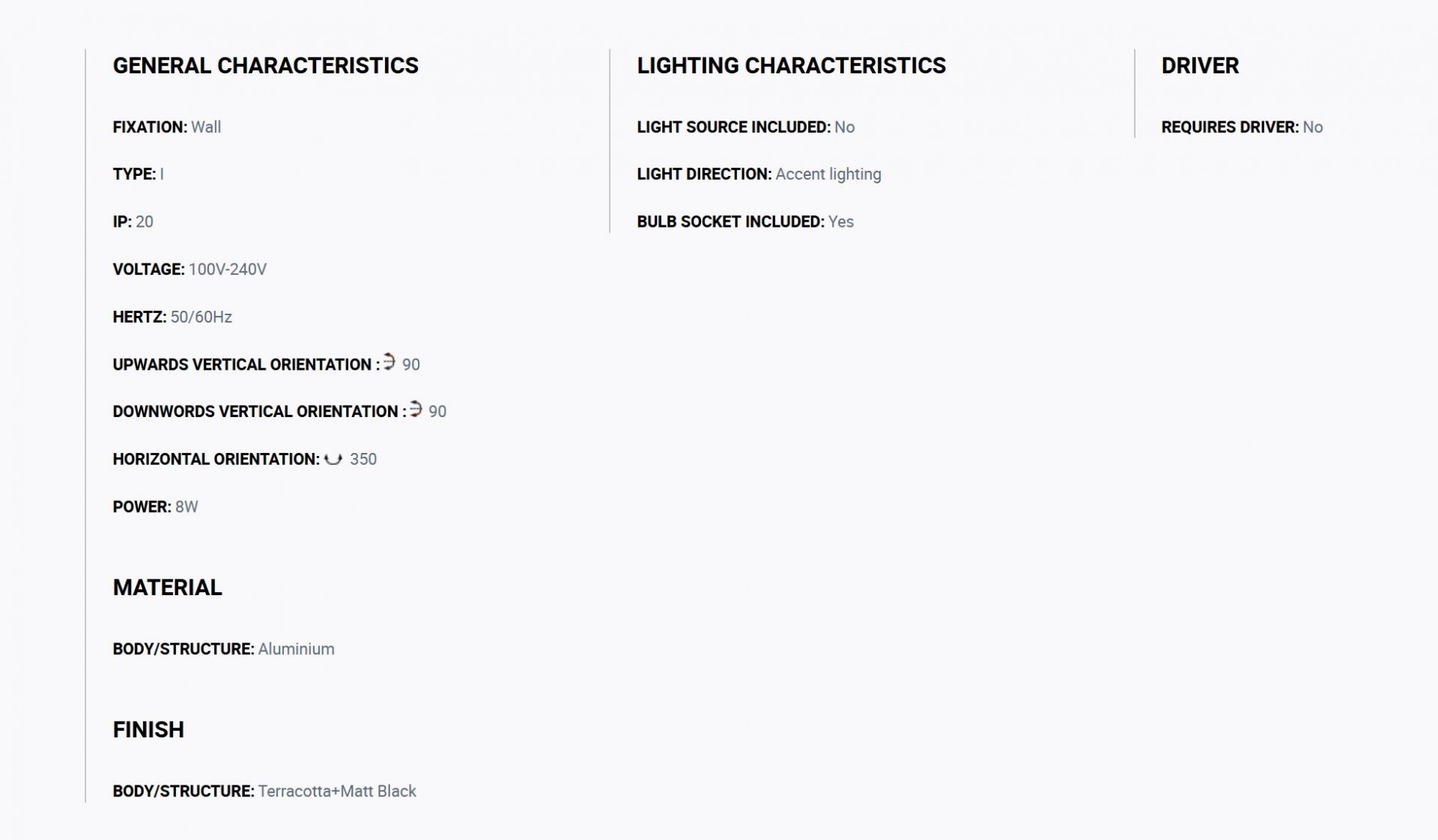Click the Accent lighting direction text
1438x840 pixels.
[828, 174]
